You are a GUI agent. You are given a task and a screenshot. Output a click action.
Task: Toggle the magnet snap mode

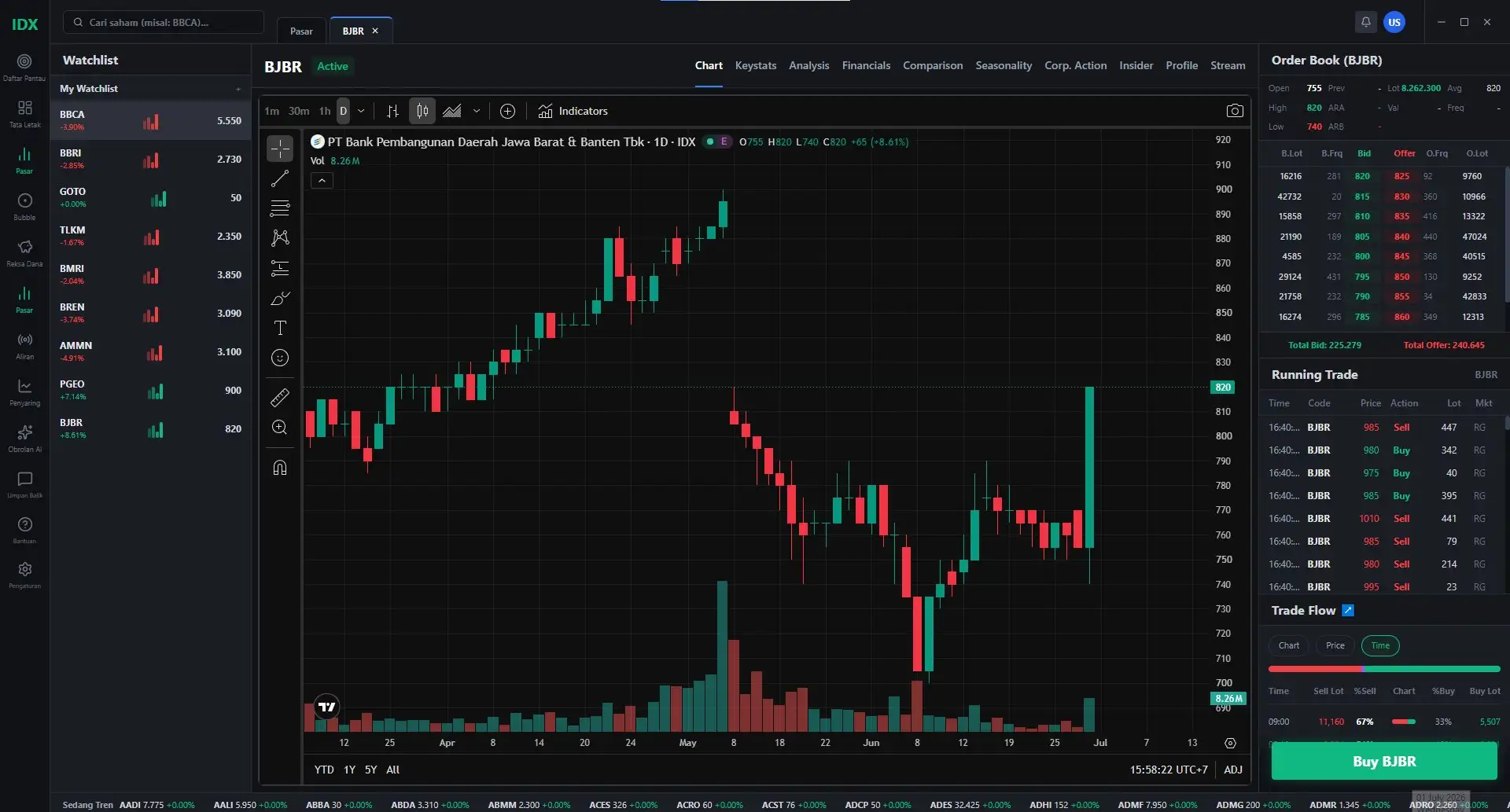(x=280, y=468)
